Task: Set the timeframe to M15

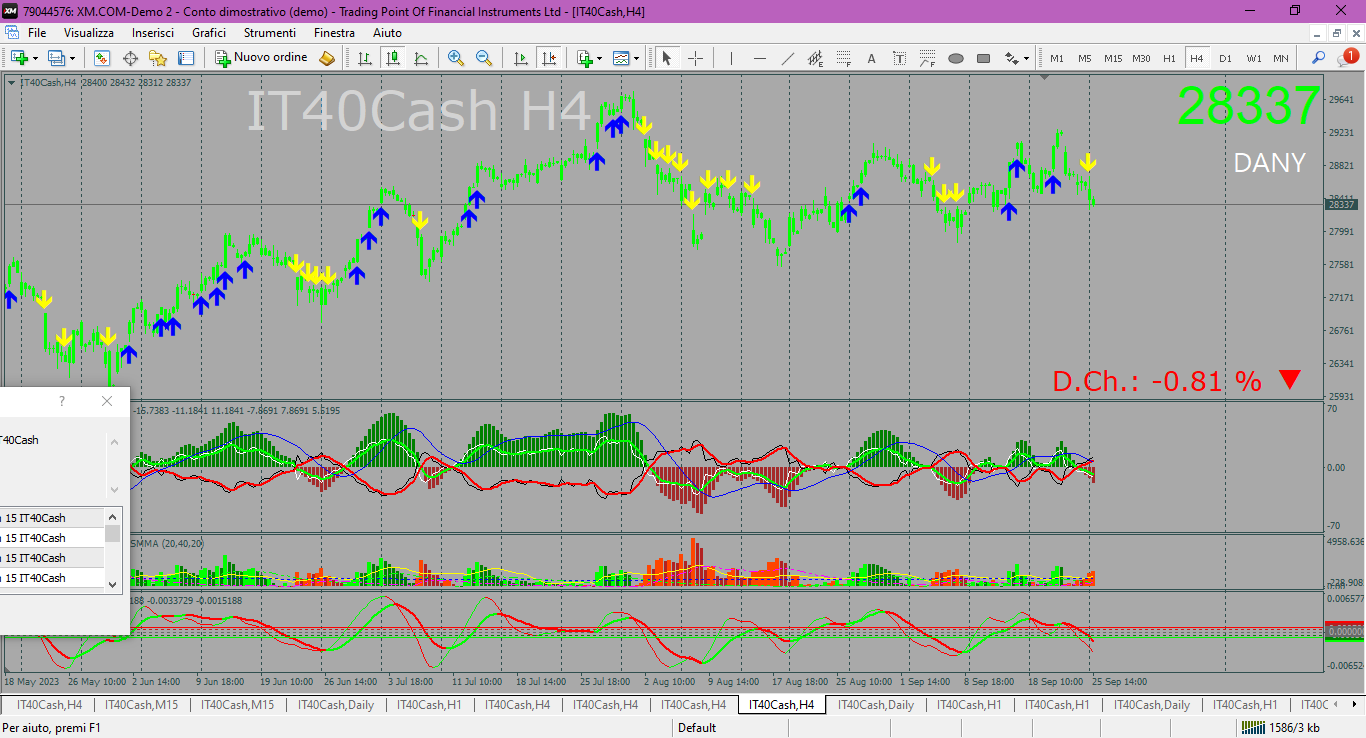Action: (1113, 58)
